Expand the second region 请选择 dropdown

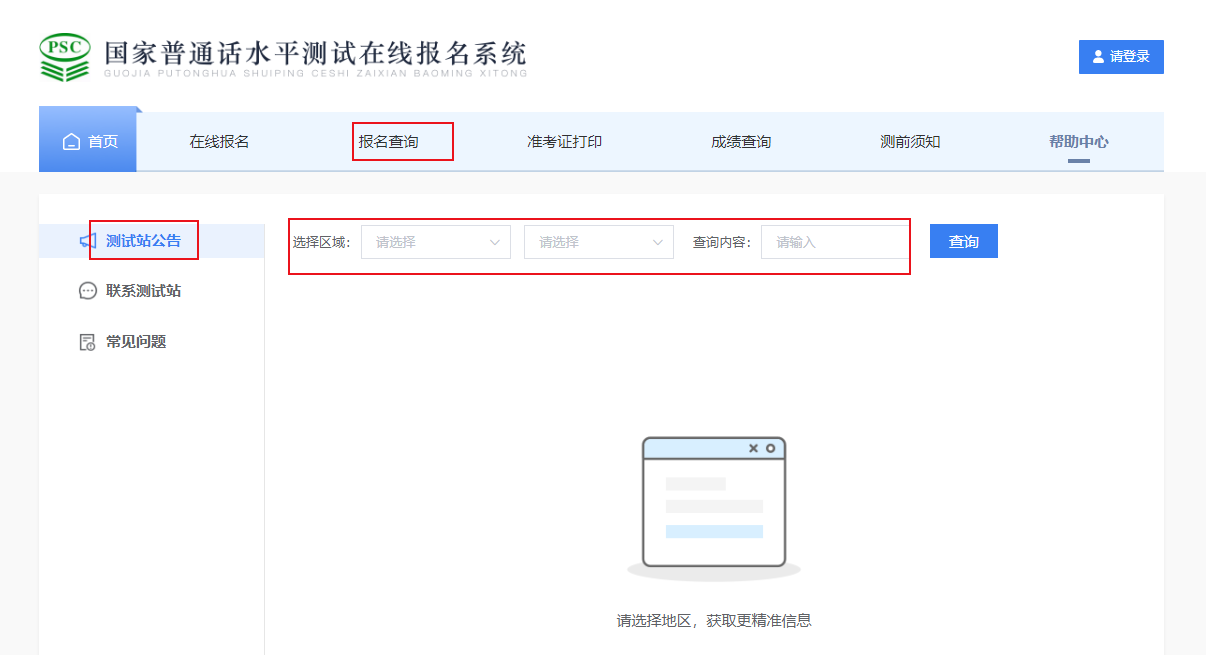[x=599, y=242]
